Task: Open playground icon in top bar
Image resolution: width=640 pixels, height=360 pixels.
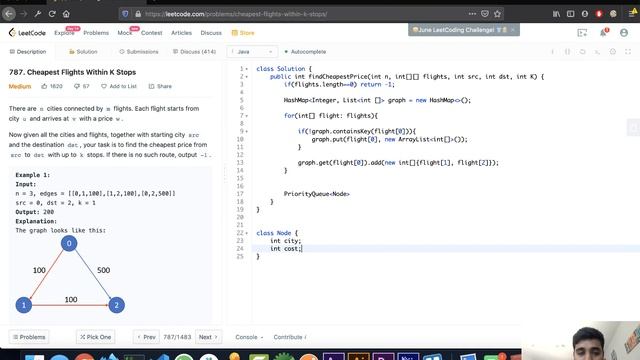Action: (582, 33)
